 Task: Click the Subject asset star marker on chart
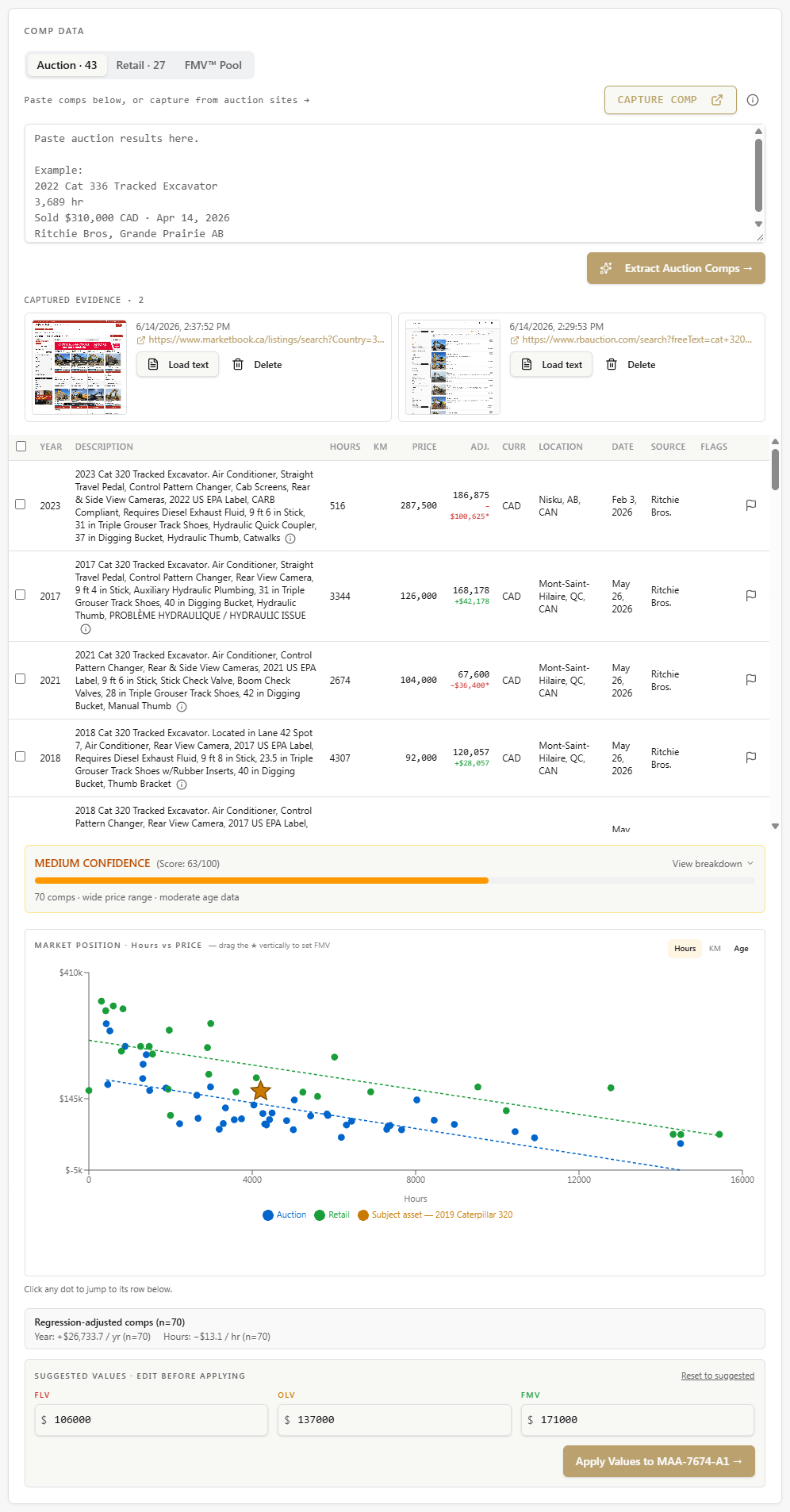coord(261,1092)
